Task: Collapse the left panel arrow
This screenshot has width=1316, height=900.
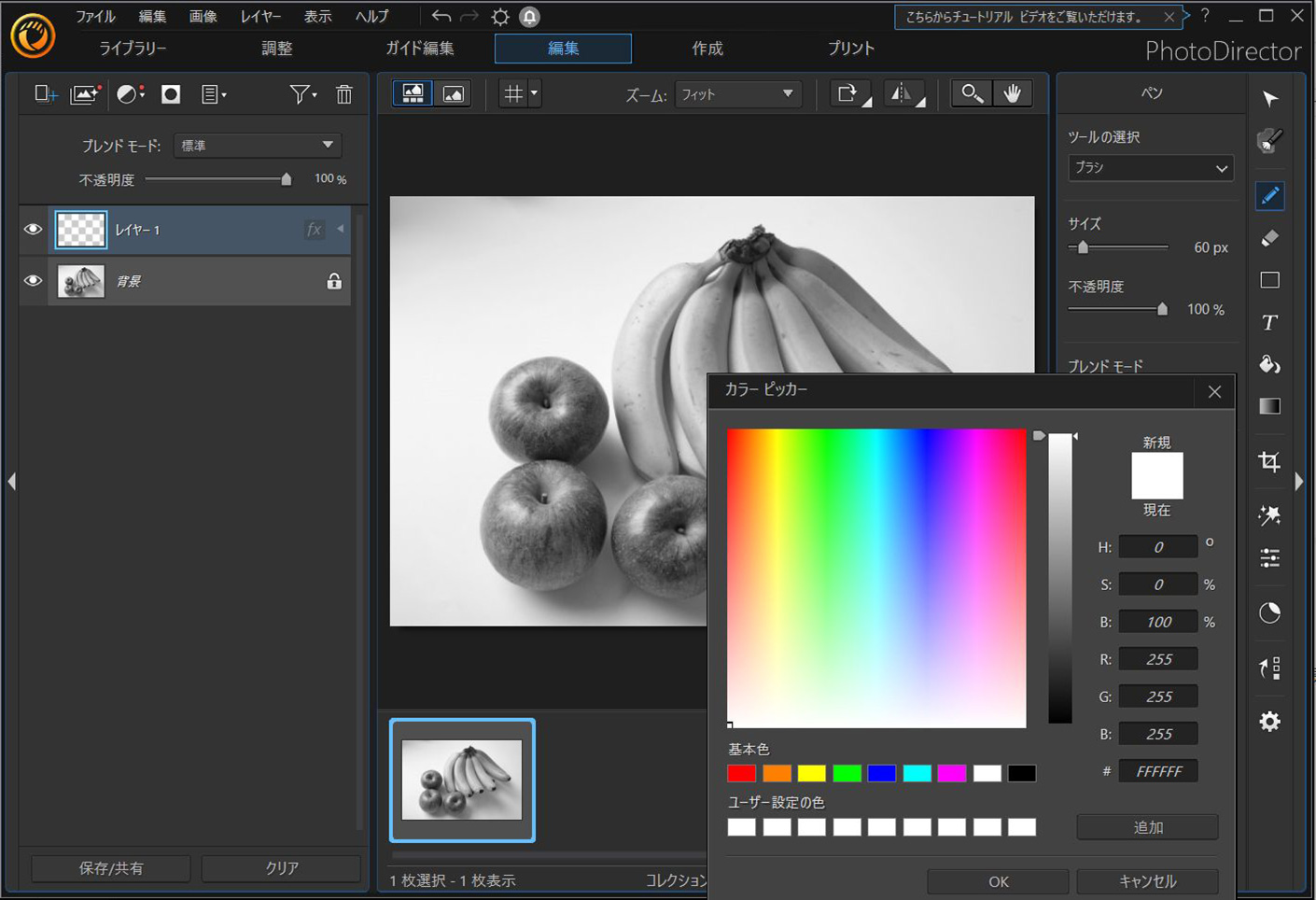Action: (11, 482)
